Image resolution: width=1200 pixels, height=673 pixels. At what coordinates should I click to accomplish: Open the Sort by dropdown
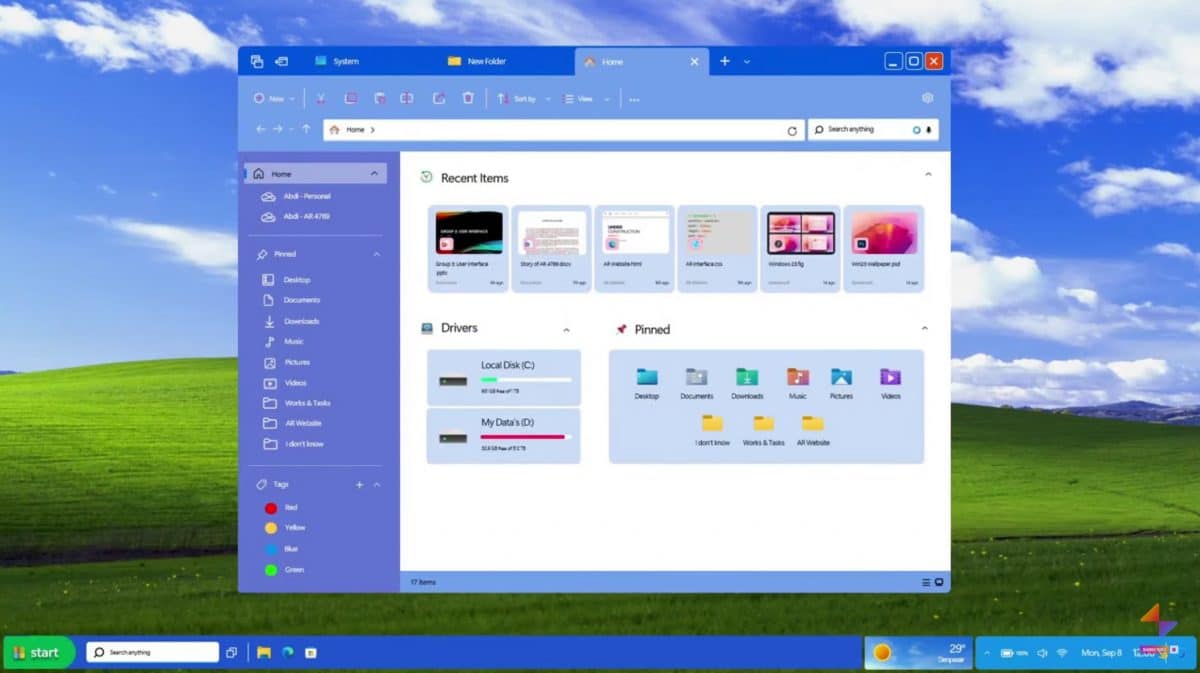point(523,98)
